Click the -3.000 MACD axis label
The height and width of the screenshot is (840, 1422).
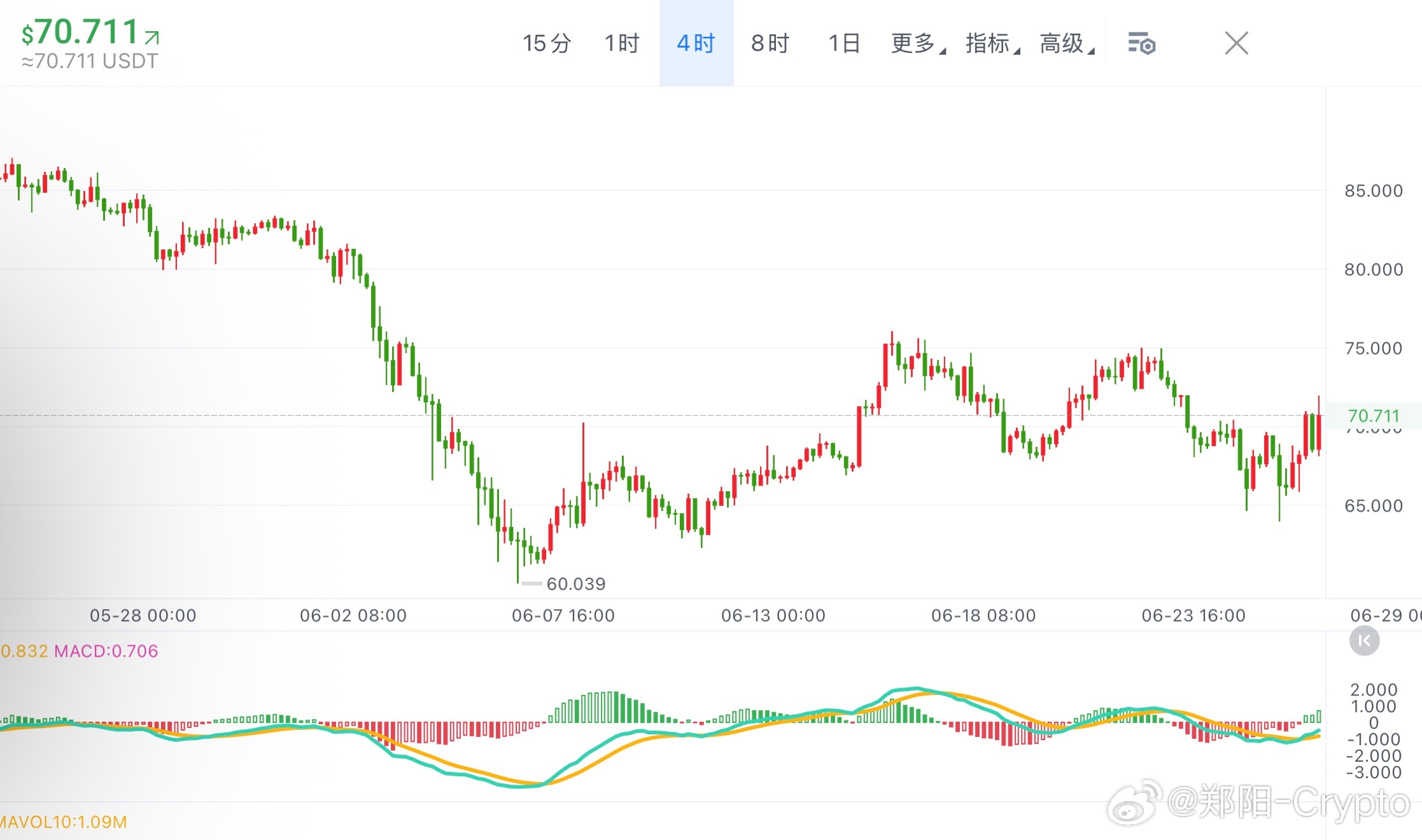pos(1374,772)
